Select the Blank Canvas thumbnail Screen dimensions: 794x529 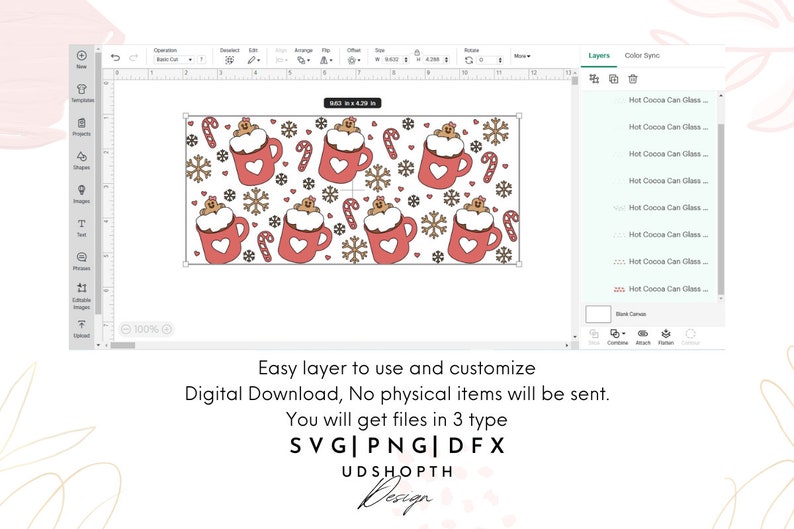598,314
